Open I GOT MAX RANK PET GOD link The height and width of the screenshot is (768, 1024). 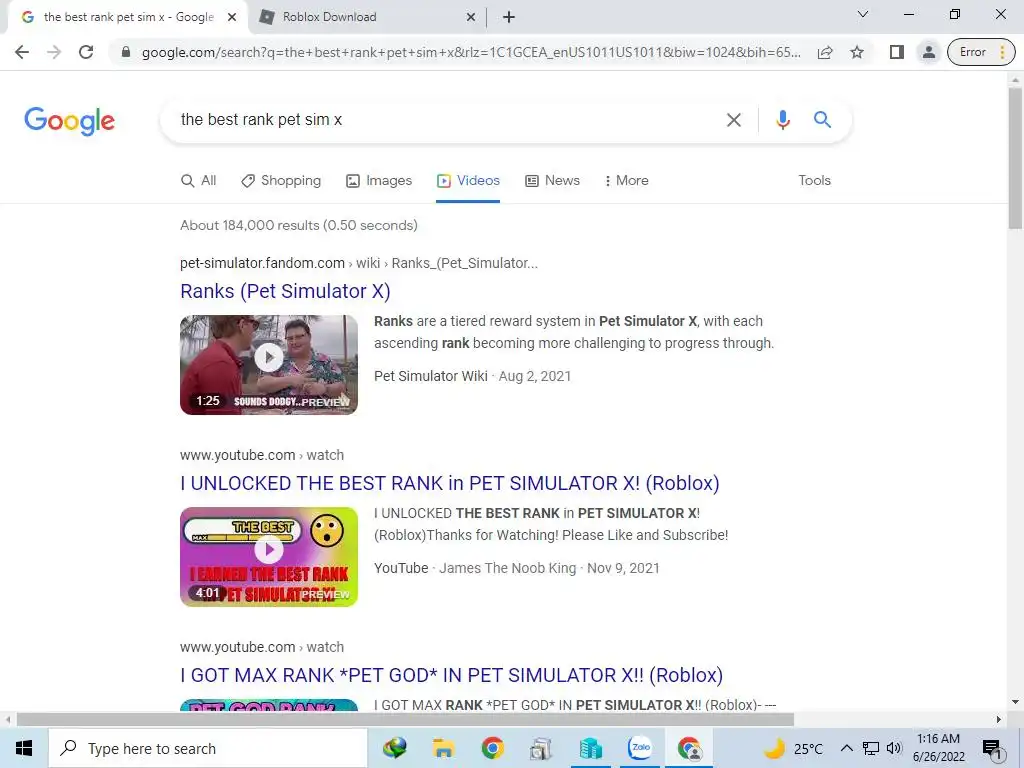tap(451, 675)
